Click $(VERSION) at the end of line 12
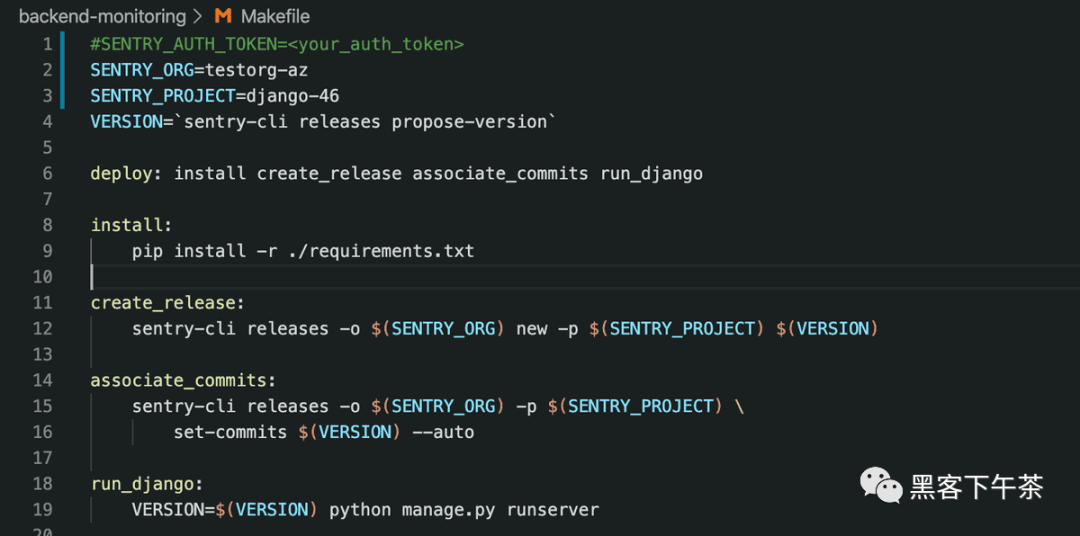Image resolution: width=1080 pixels, height=536 pixels. [827, 329]
